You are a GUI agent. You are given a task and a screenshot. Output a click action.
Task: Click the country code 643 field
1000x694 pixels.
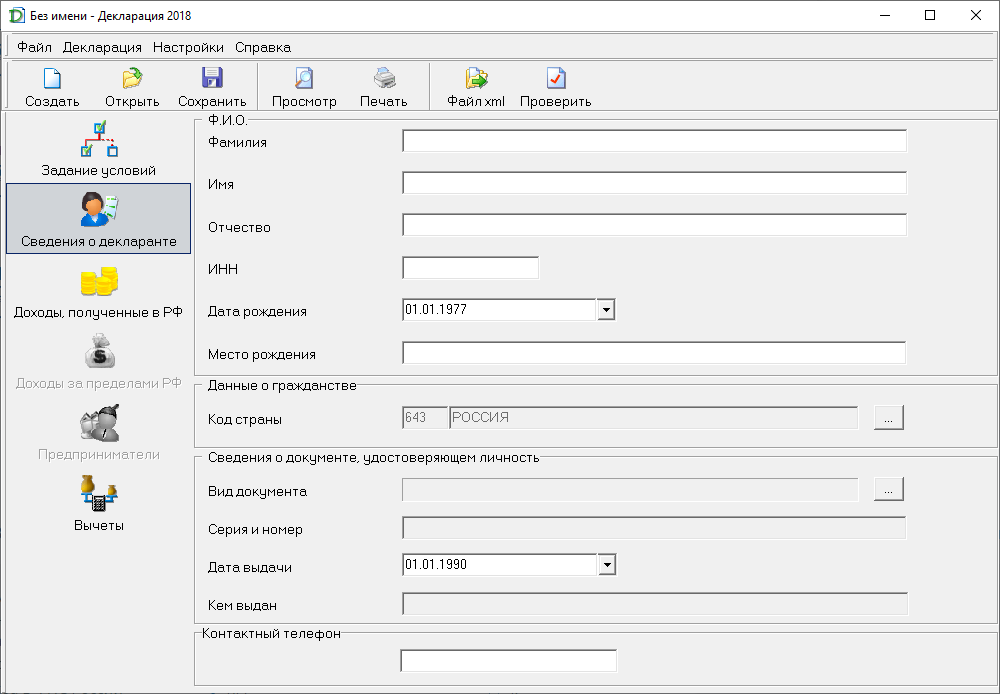point(425,418)
